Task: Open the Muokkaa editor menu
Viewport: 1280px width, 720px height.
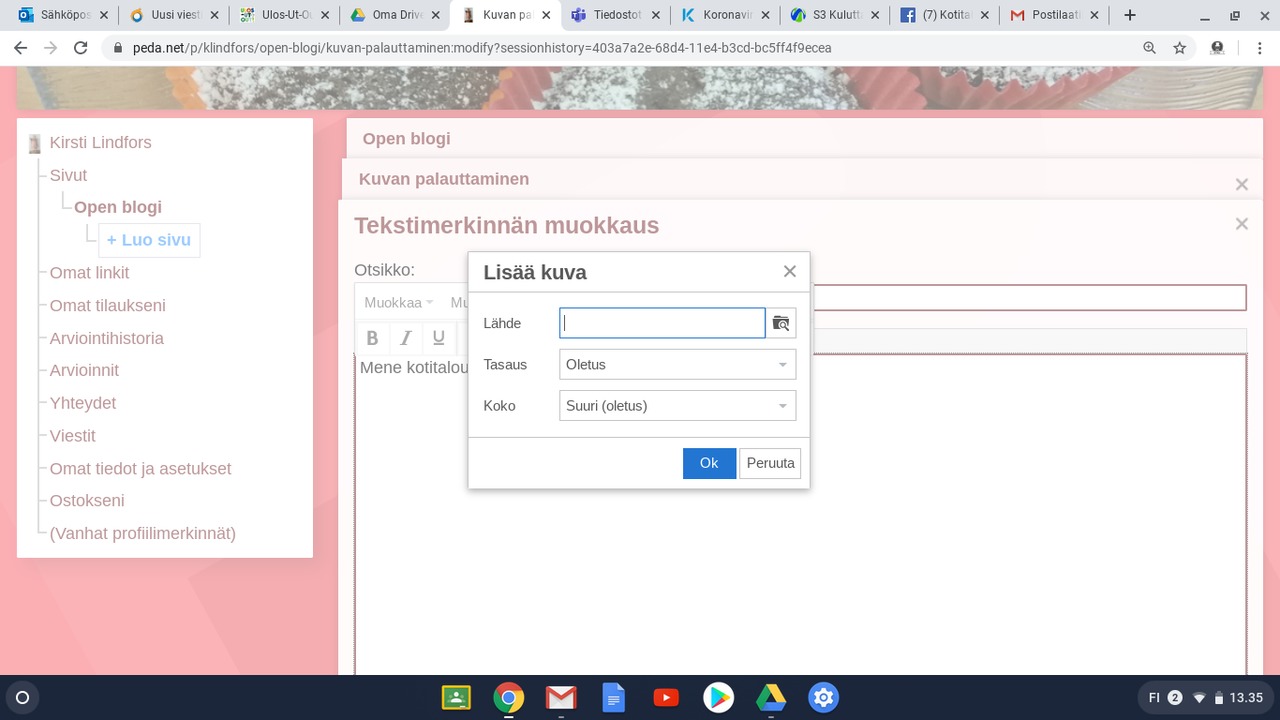Action: (398, 302)
